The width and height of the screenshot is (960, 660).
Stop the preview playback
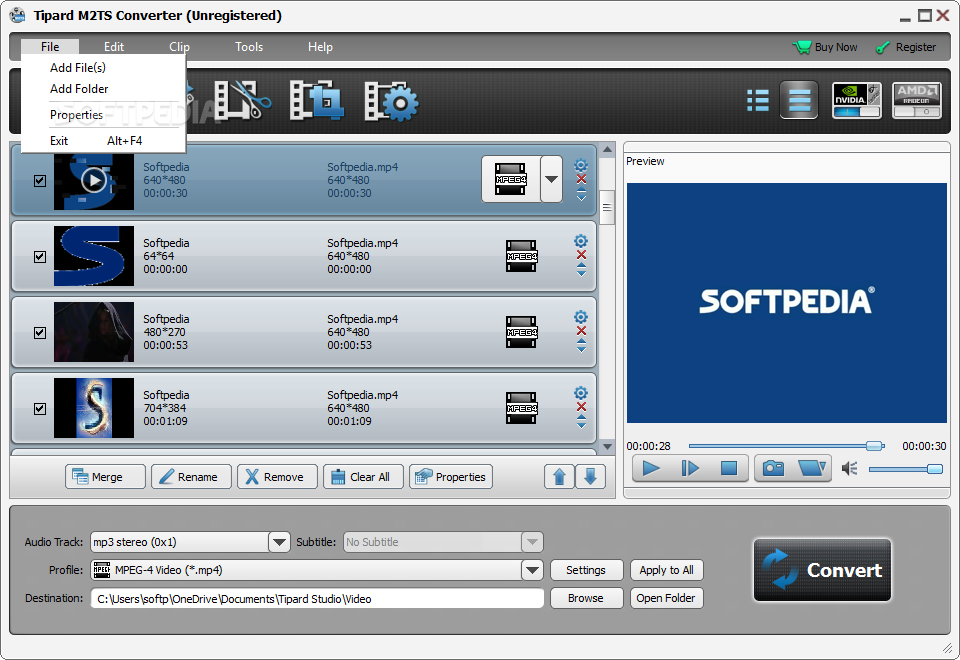coord(729,468)
